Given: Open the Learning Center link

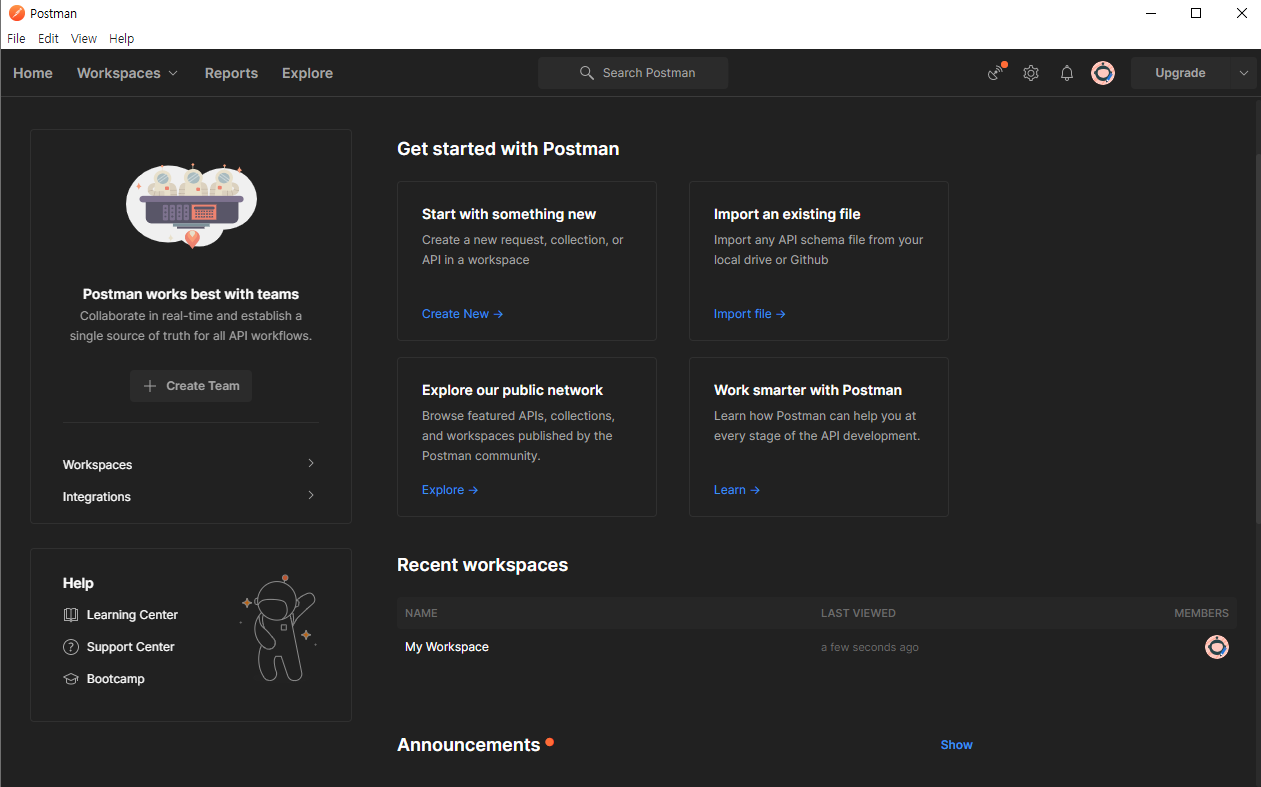Looking at the screenshot, I should [x=132, y=615].
